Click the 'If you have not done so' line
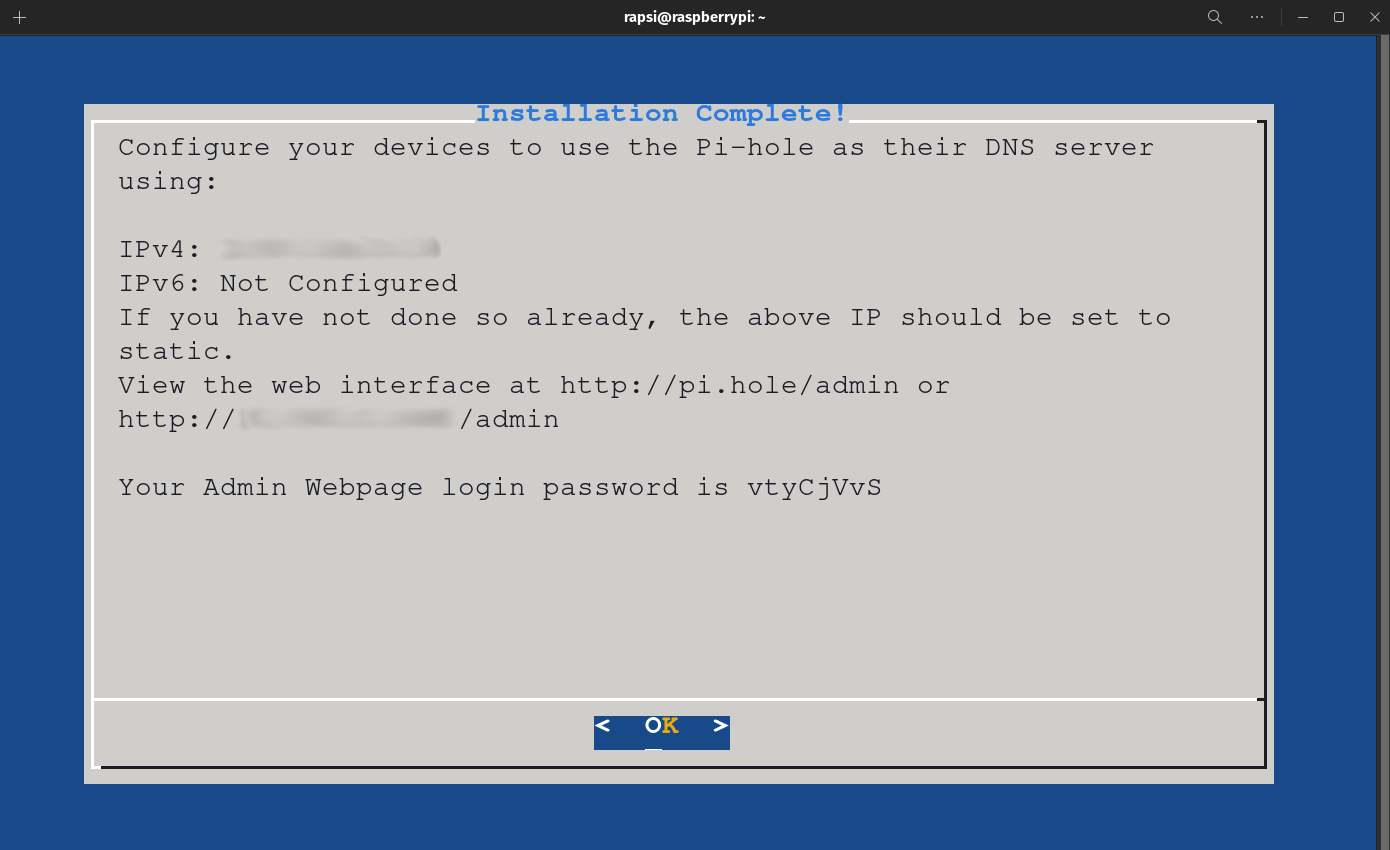 tap(644, 318)
